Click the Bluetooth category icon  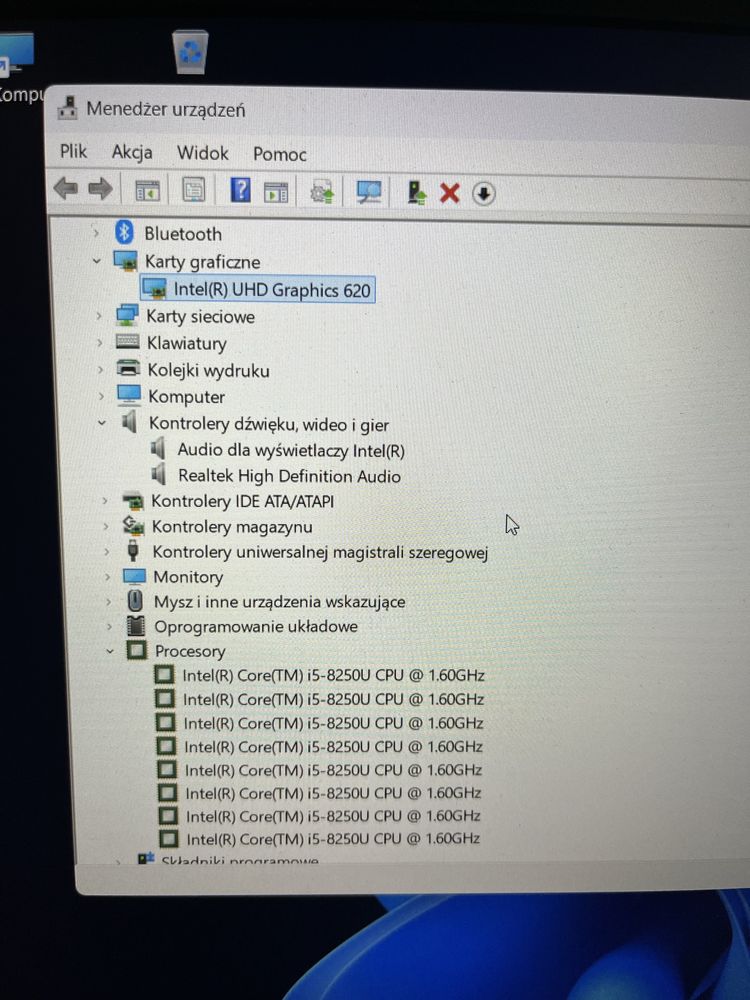(x=124, y=232)
